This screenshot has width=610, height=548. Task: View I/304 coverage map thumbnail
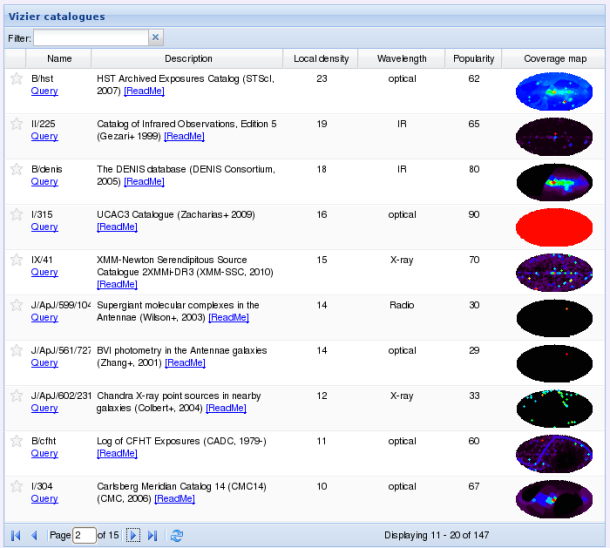[x=554, y=499]
